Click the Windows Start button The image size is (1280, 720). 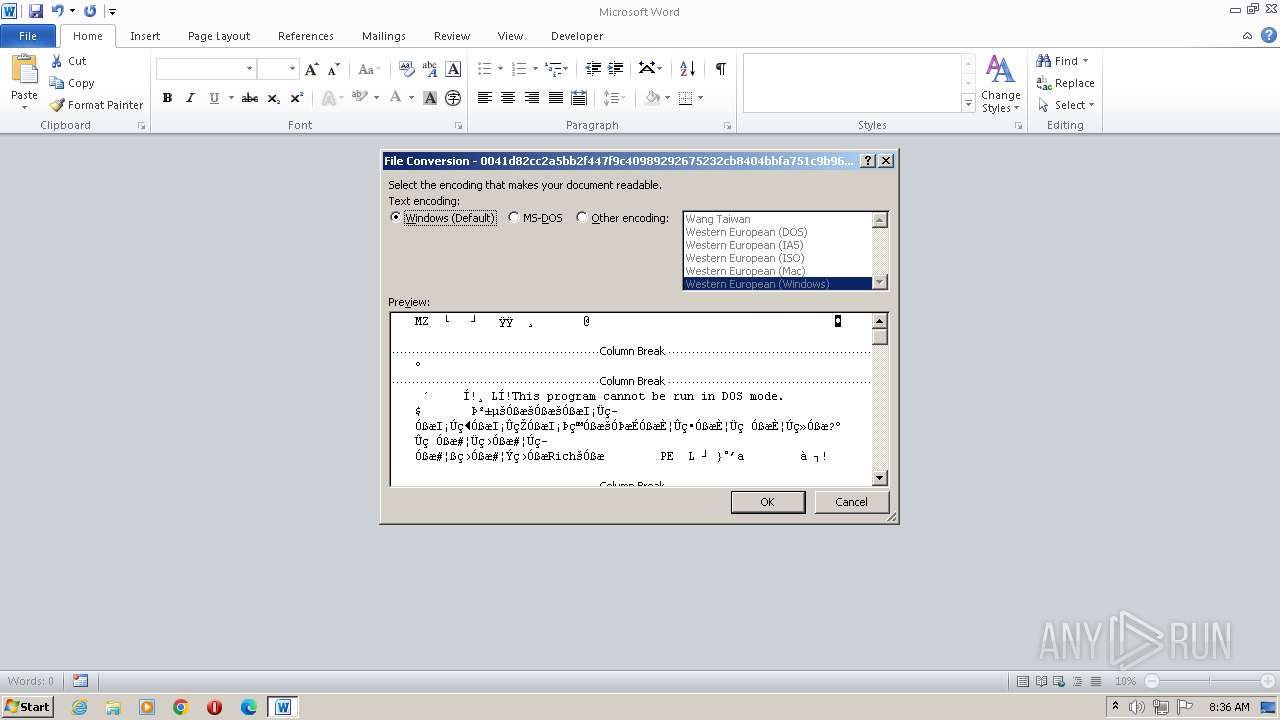27,707
